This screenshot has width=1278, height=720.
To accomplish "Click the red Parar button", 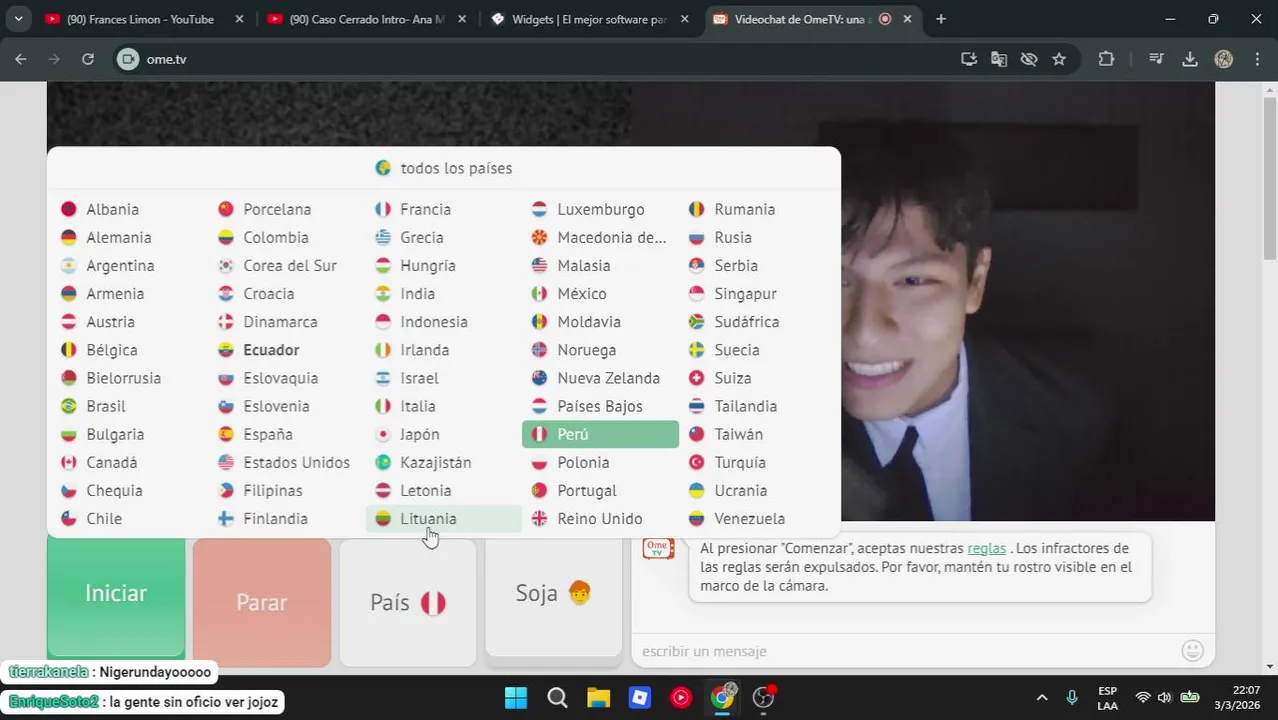I will click(262, 602).
